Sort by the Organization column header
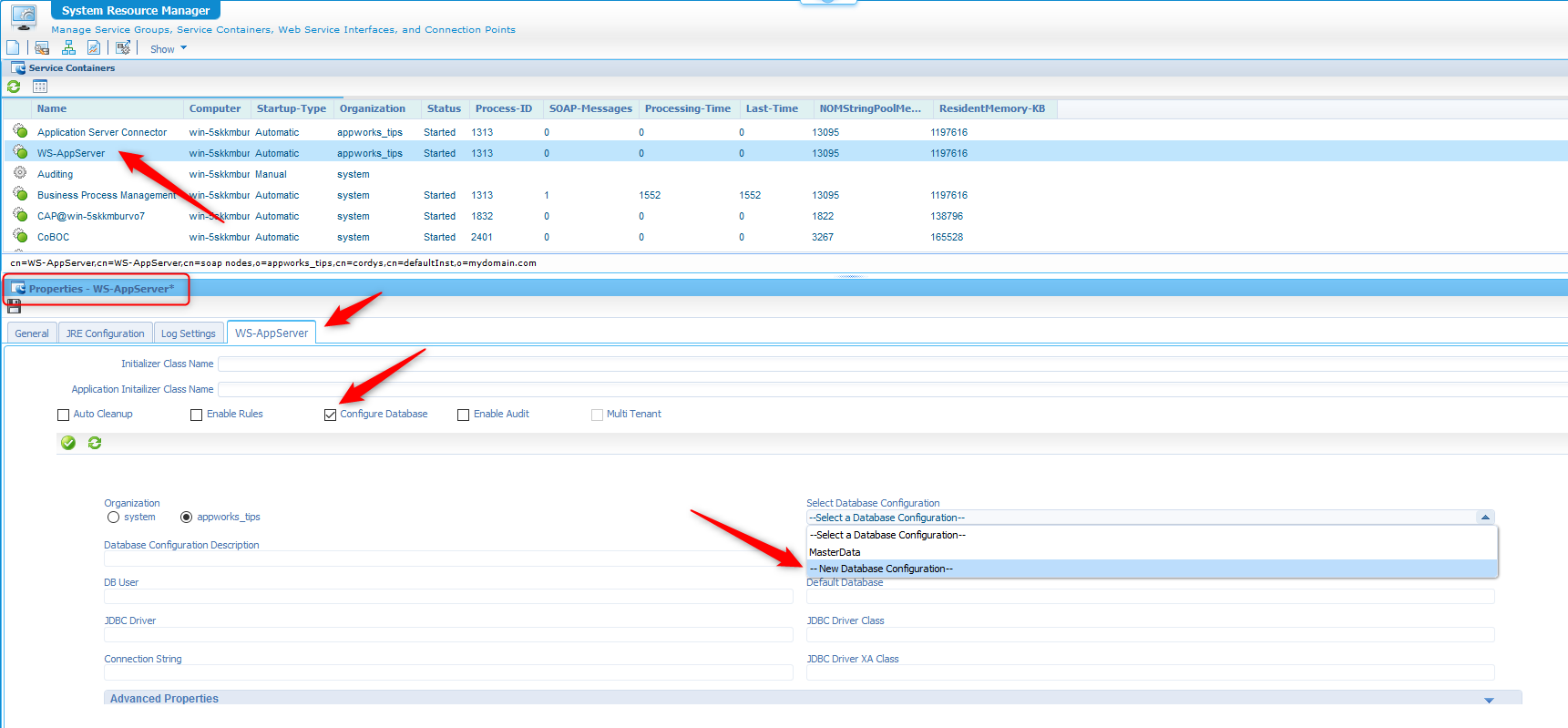 [x=373, y=108]
